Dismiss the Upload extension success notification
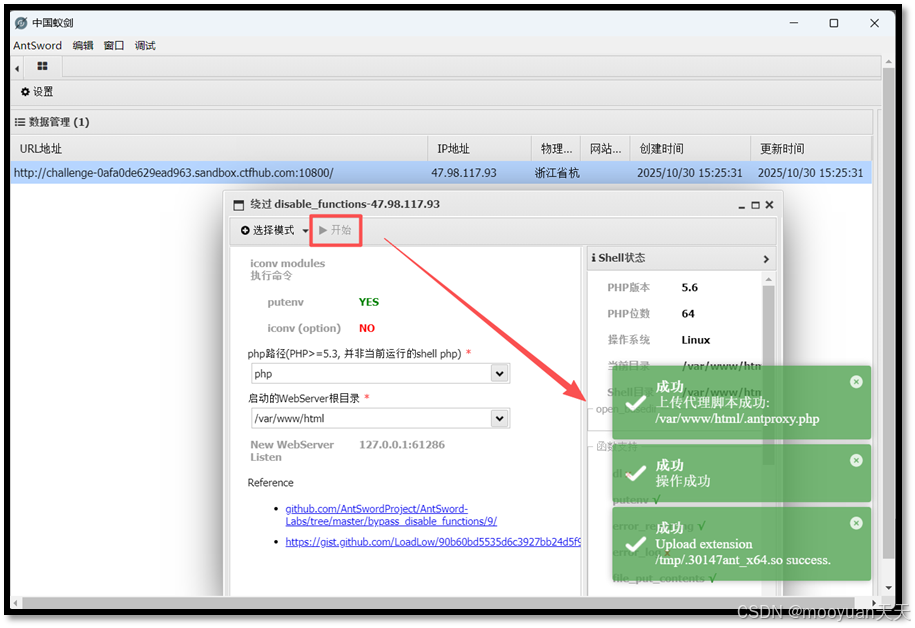The image size is (915, 628). [x=856, y=523]
